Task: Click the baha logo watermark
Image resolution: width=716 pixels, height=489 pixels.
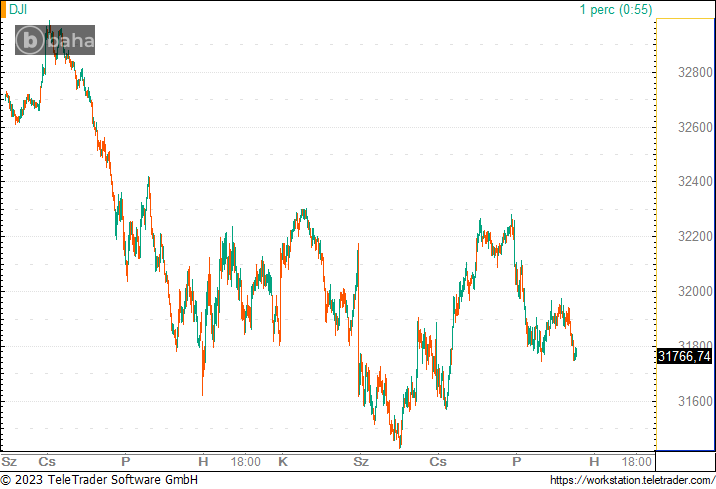Action: point(55,41)
